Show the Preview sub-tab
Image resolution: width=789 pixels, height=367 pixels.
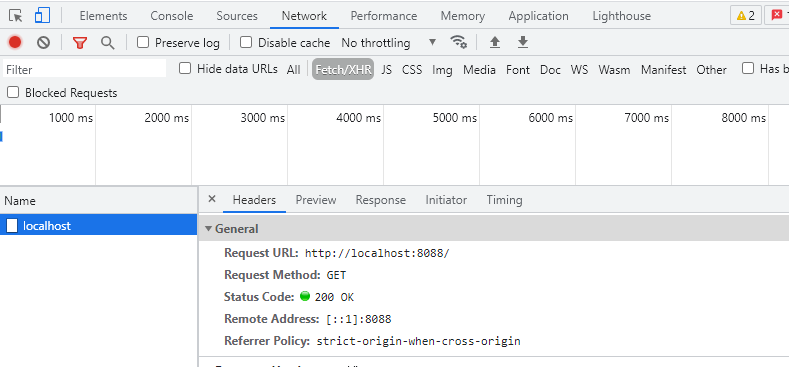(316, 200)
